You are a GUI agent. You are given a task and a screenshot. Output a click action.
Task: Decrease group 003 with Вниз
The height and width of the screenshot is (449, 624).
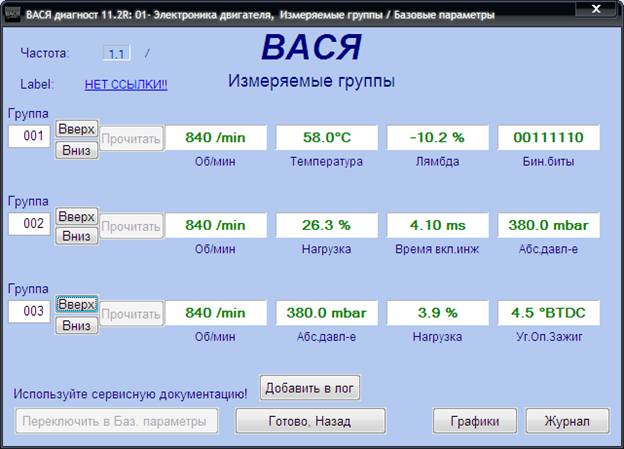pyautogui.click(x=76, y=326)
